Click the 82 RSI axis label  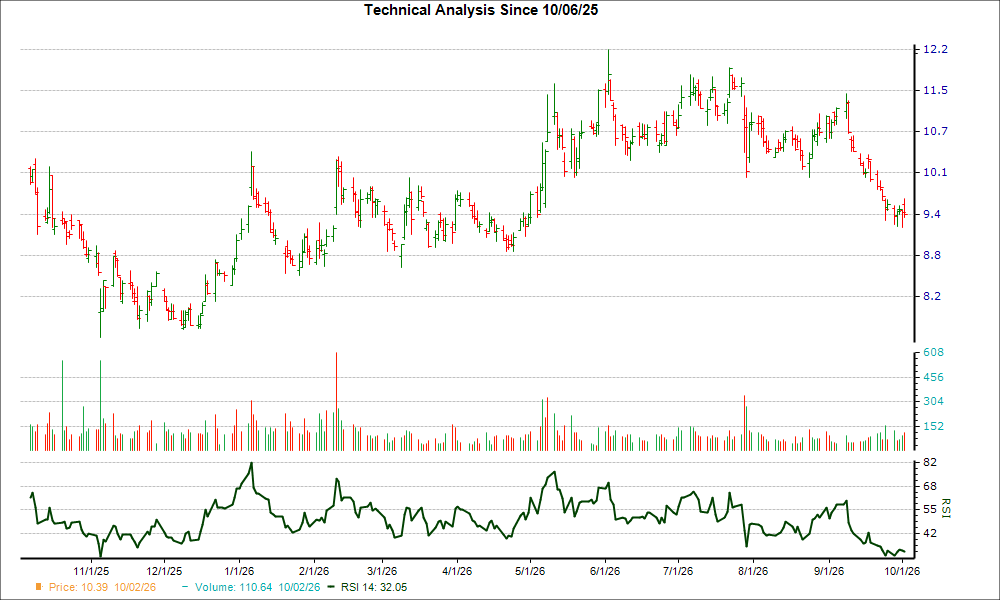(930, 462)
